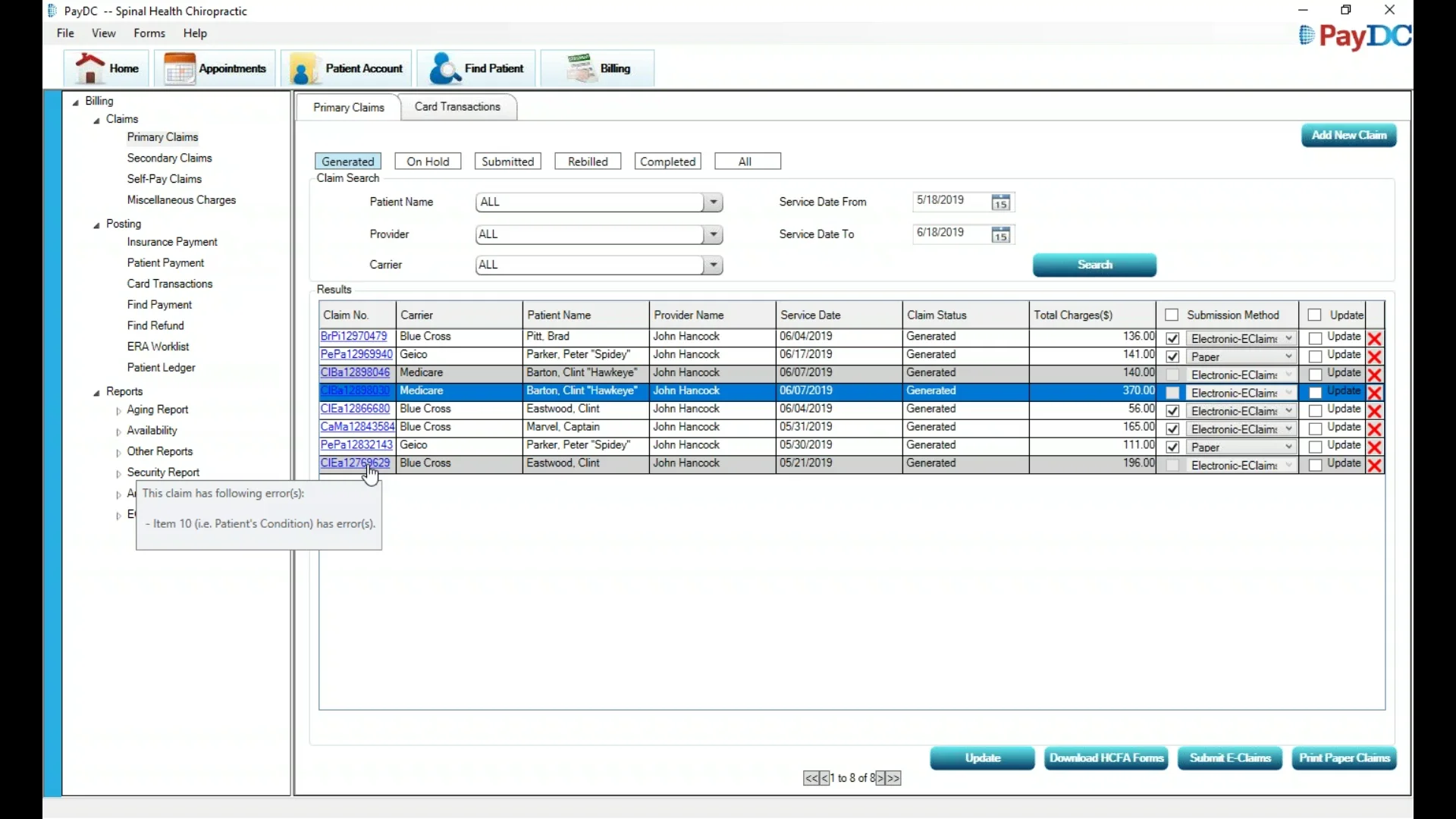Uncheck submission checkbox for Marvel, Captain claim
The width and height of the screenshot is (1456, 819).
1172,428
